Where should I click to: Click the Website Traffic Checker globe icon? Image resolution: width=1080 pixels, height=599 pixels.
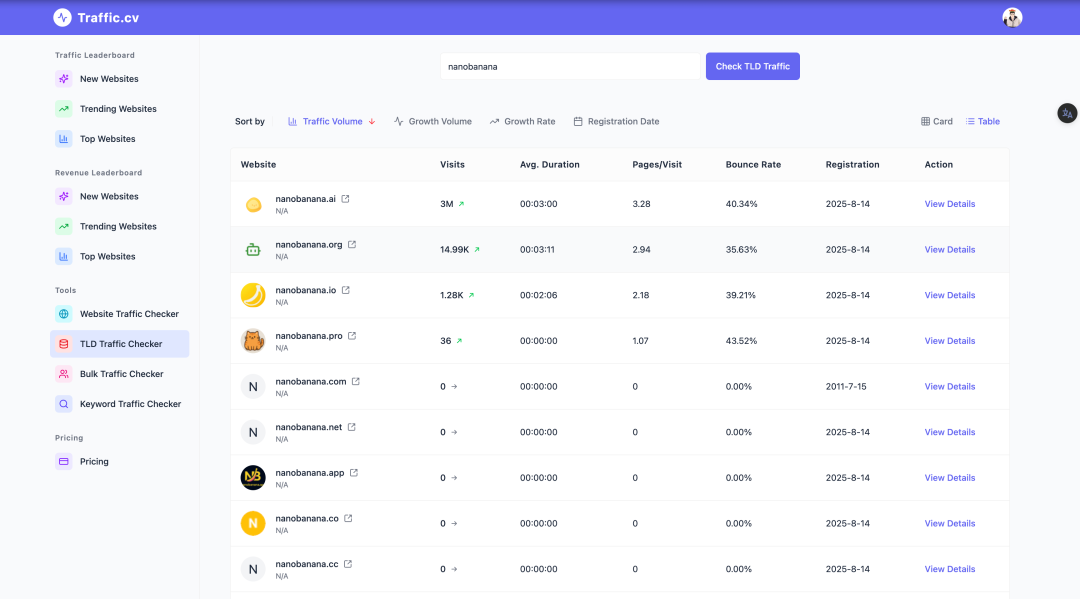click(63, 314)
